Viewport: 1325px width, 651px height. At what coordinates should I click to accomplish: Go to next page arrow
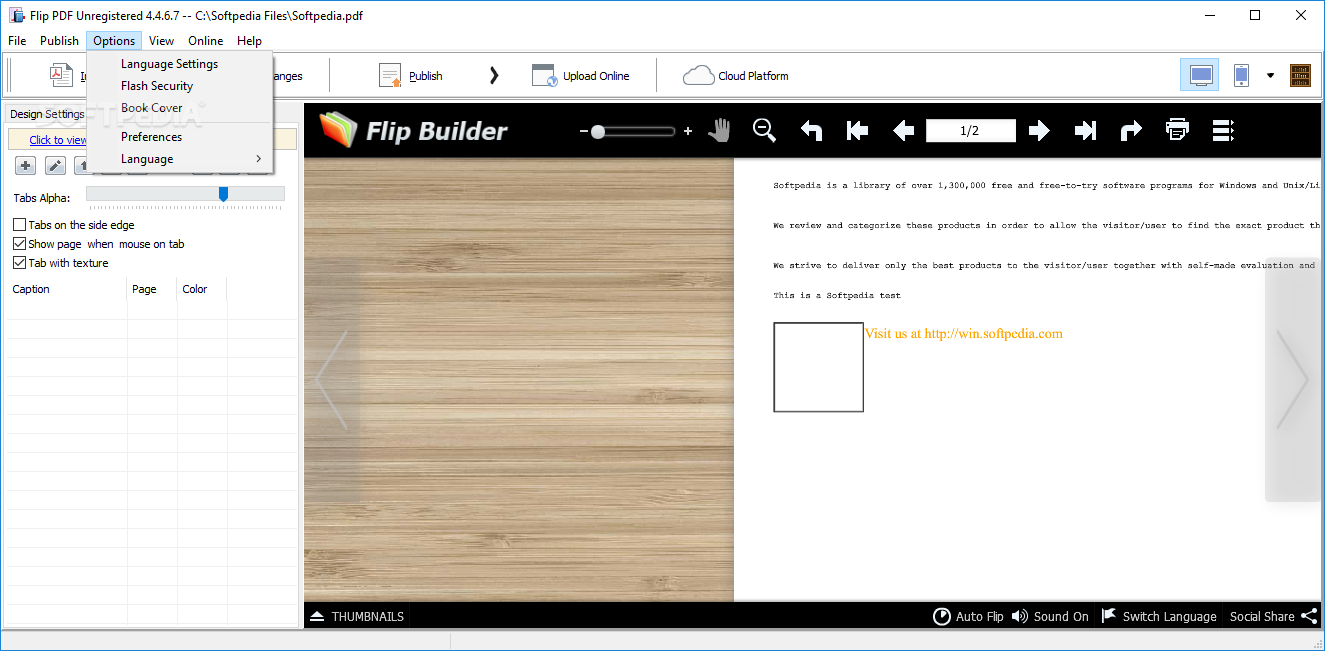[1039, 130]
